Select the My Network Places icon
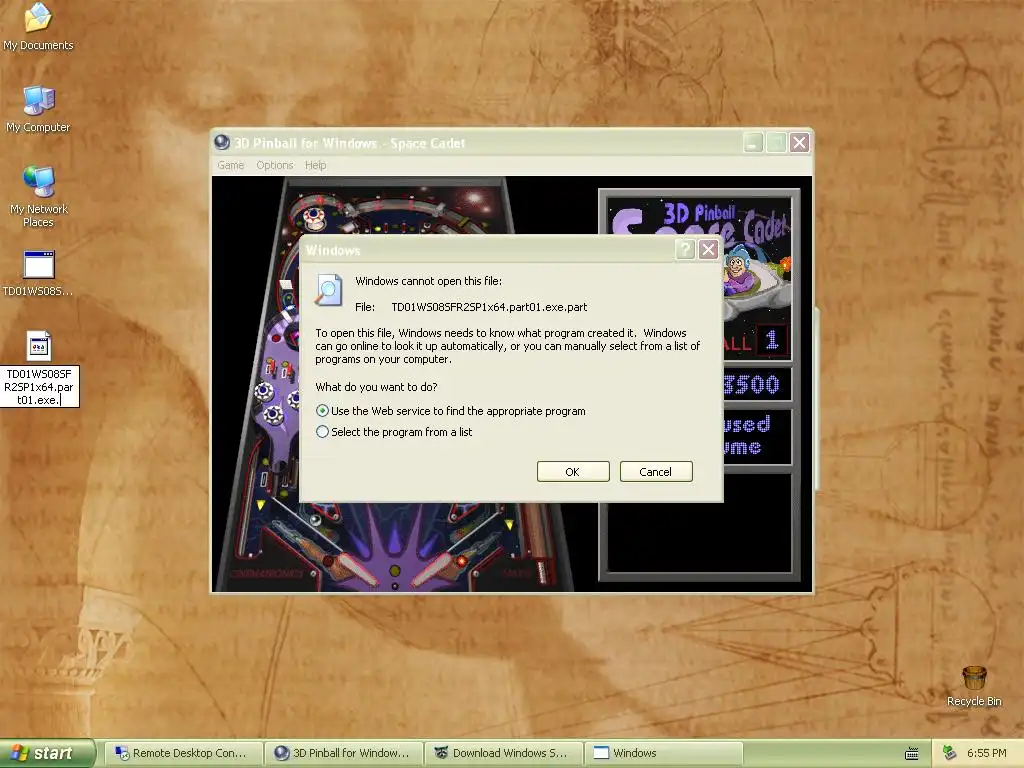Image resolution: width=1024 pixels, height=768 pixels. point(38,196)
